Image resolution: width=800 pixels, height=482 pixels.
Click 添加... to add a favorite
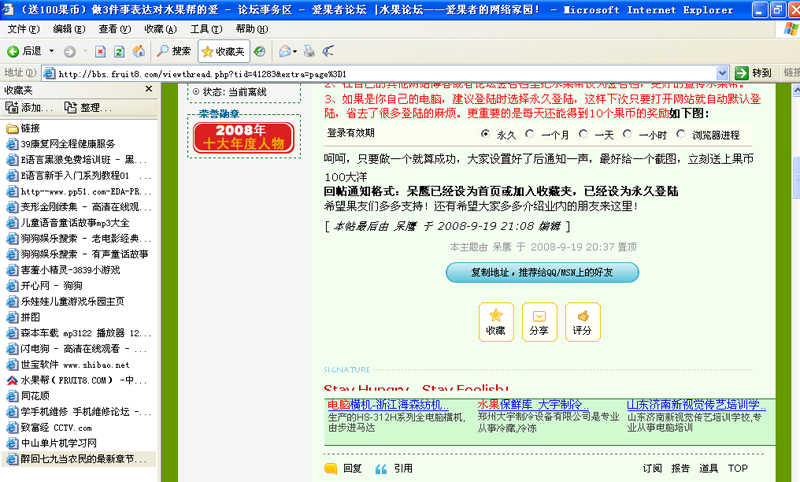[29, 108]
